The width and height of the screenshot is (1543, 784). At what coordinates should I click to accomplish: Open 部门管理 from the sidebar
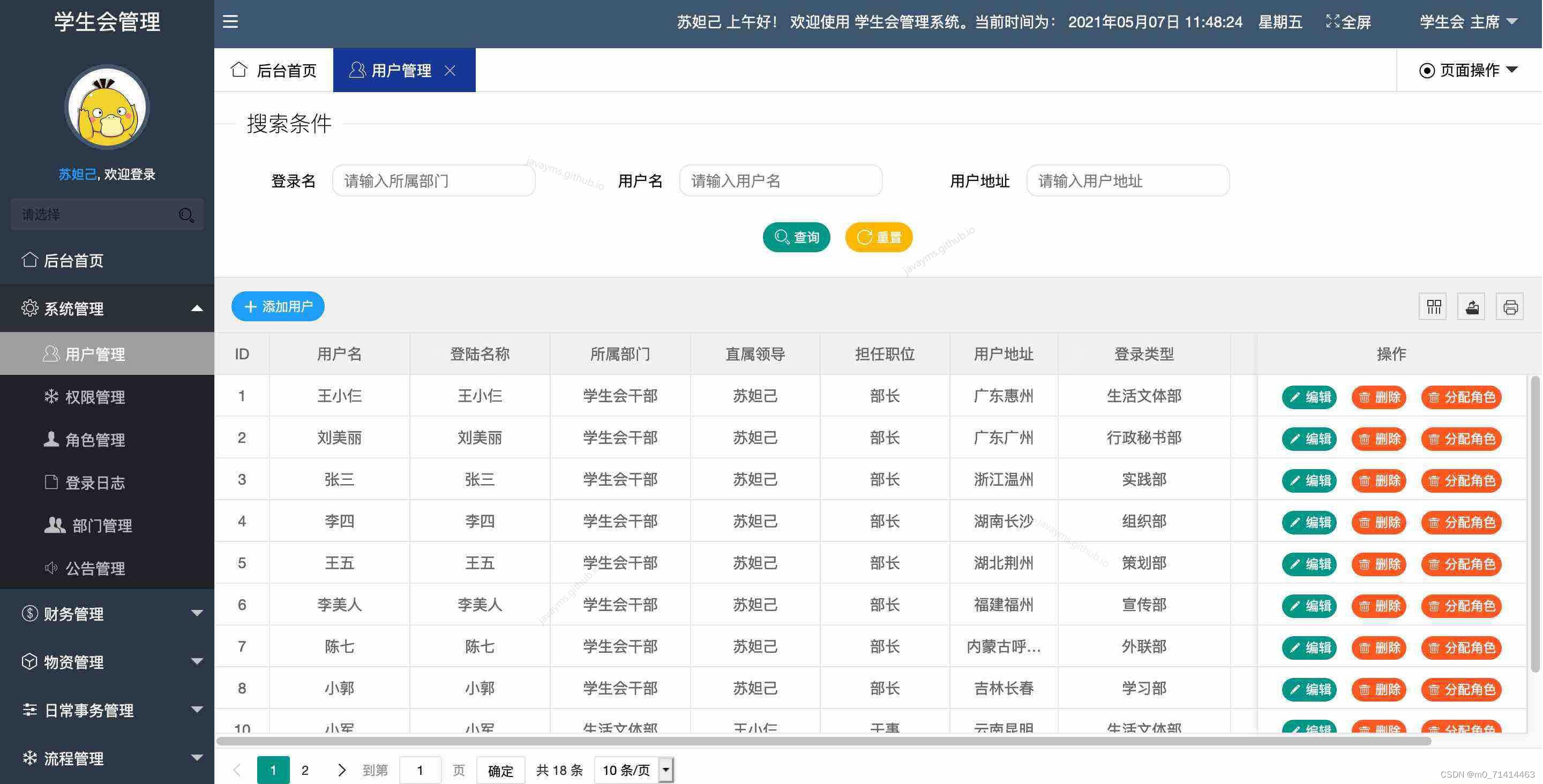click(x=101, y=525)
